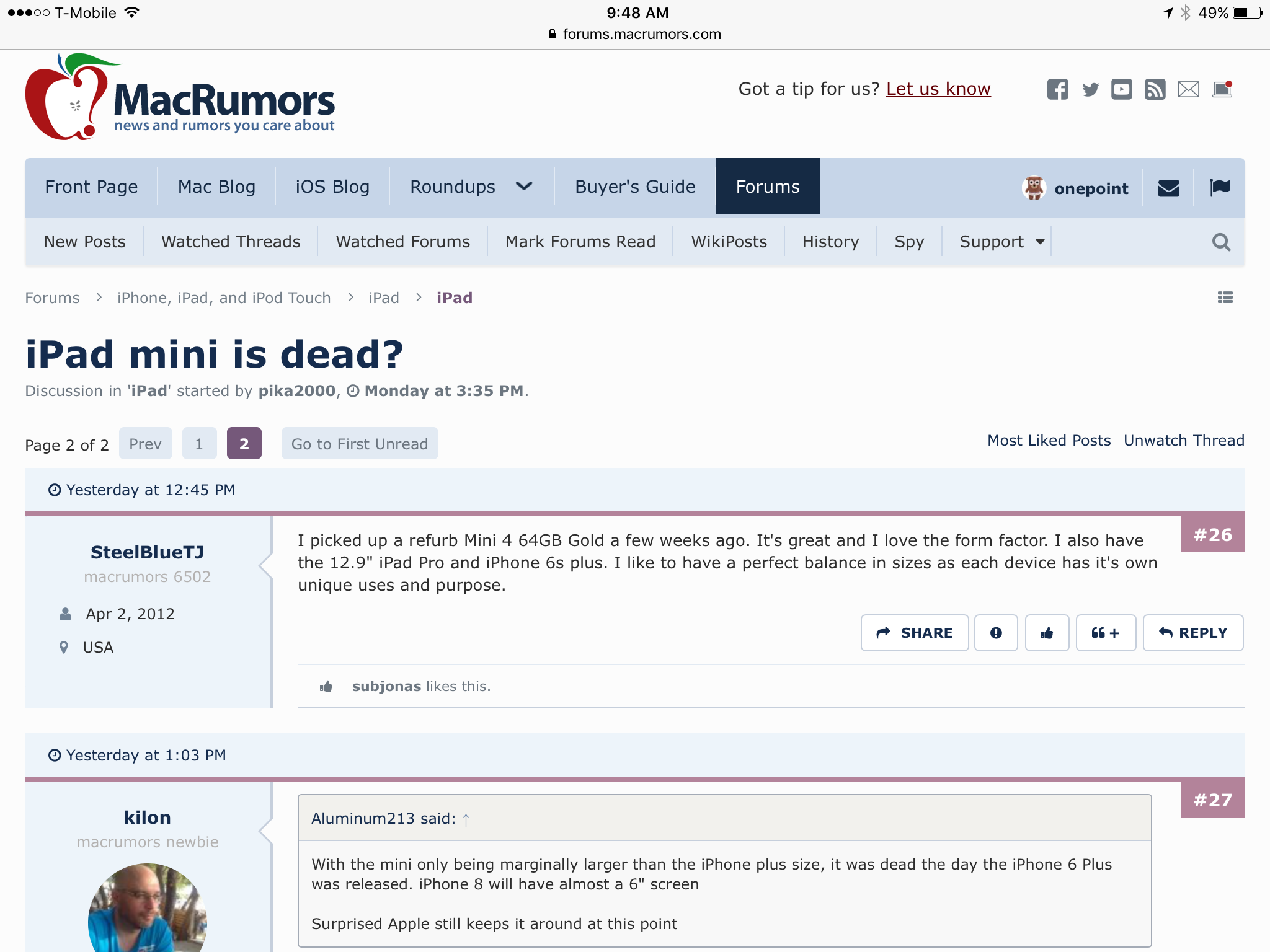The height and width of the screenshot is (952, 1270).
Task: Open permalink for post #27
Action: tap(1212, 800)
